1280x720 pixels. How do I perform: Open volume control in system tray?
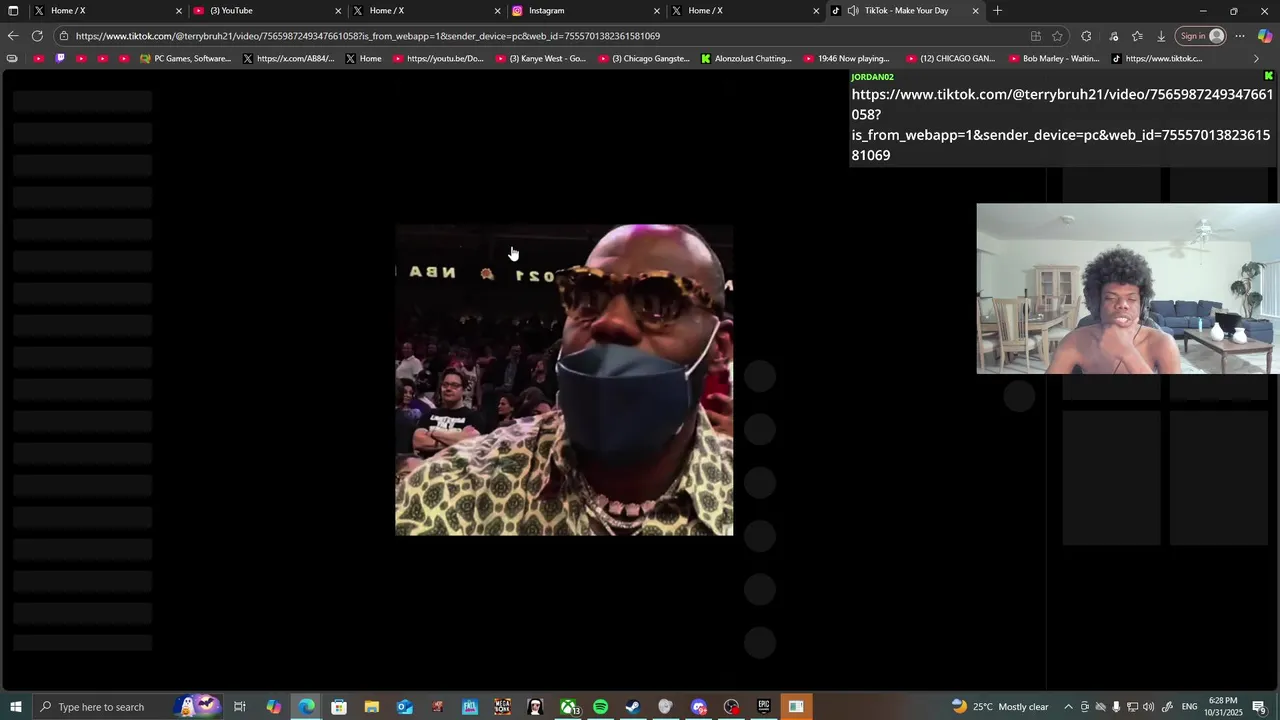(x=1148, y=707)
